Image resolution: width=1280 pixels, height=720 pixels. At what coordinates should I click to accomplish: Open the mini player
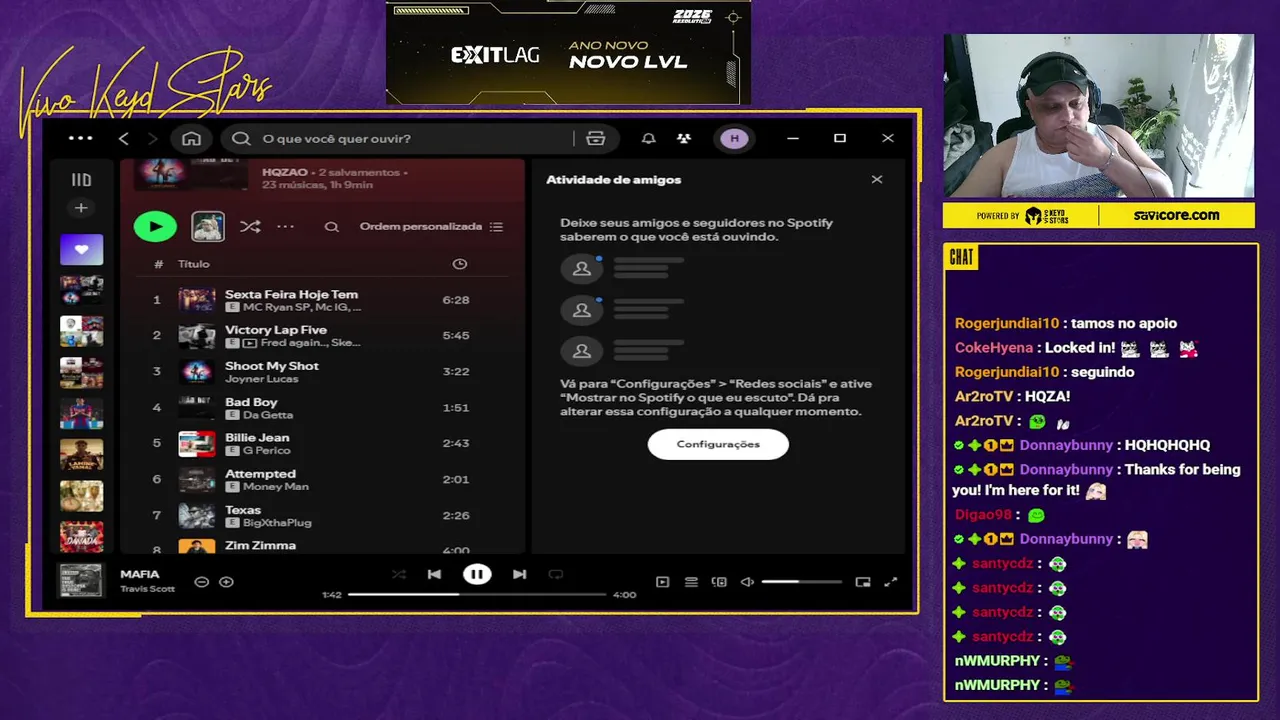point(863,582)
